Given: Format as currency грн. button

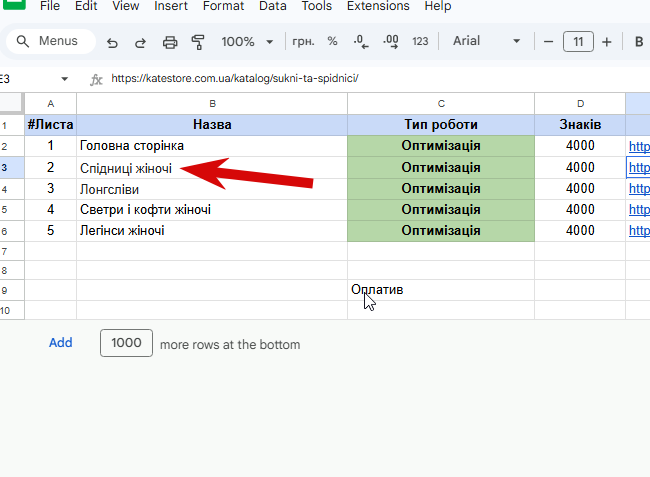Looking at the screenshot, I should [x=303, y=41].
